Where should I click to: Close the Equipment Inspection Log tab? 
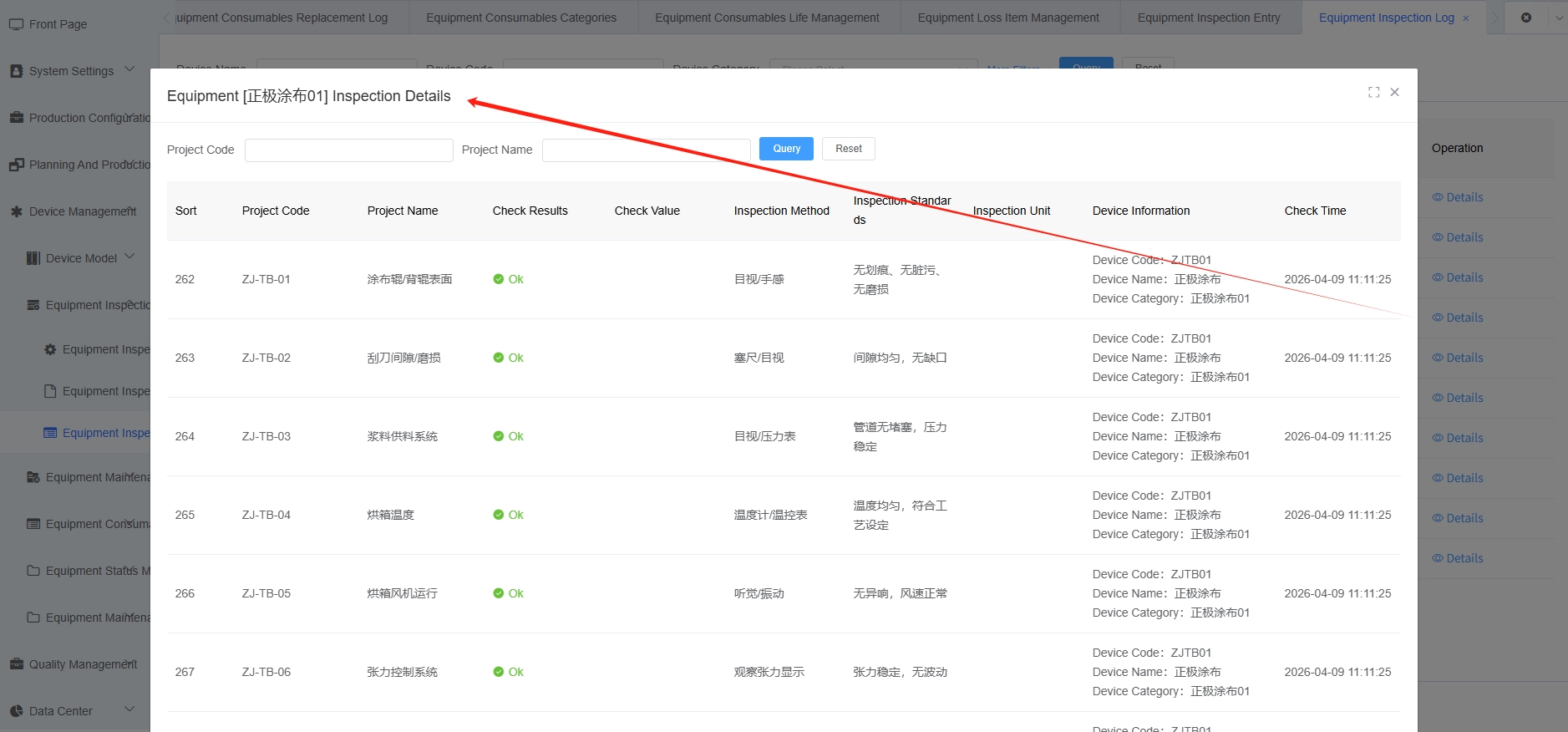point(1465,18)
